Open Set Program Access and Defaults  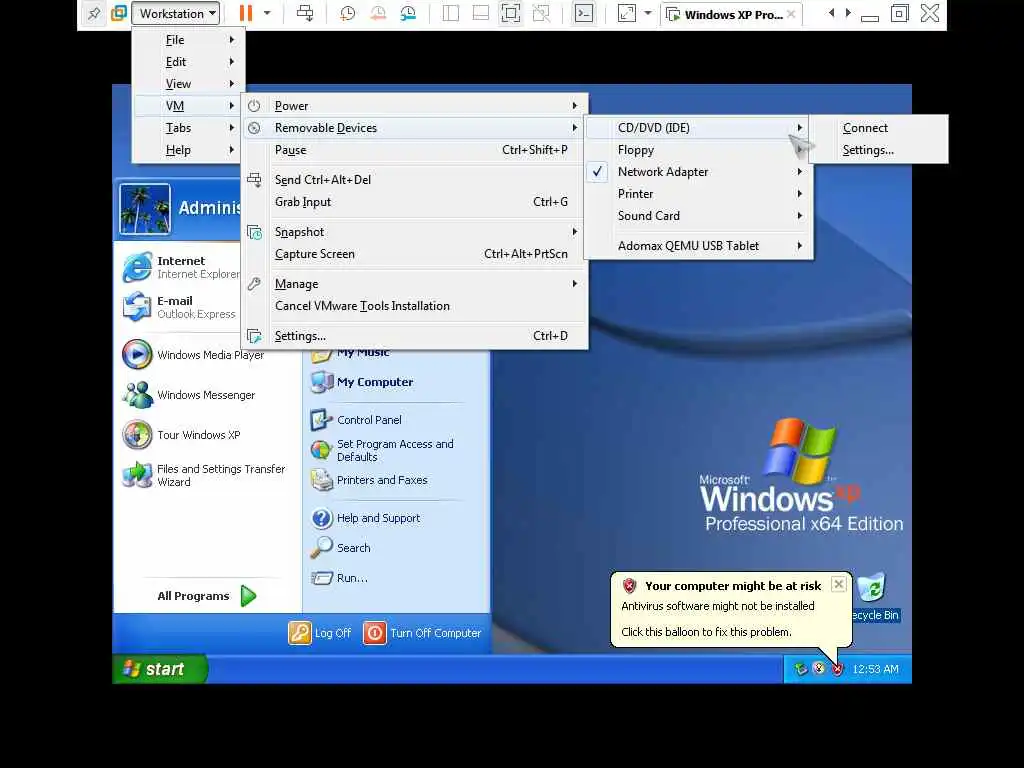[x=383, y=451]
